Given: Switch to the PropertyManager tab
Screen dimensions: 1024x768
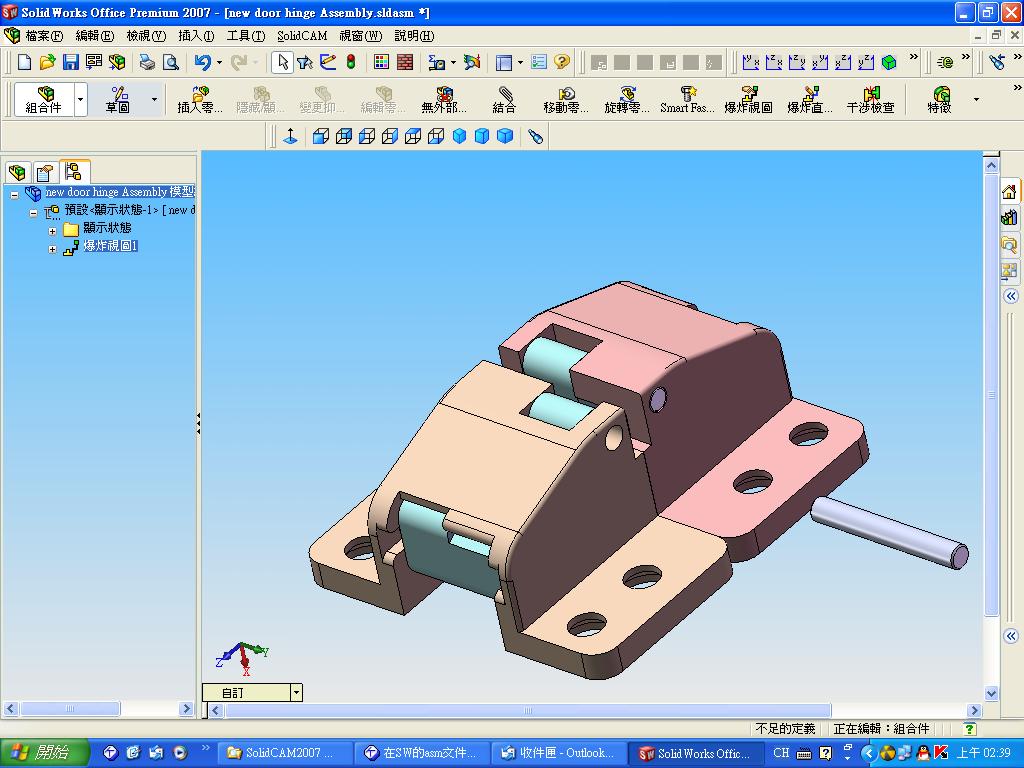Looking at the screenshot, I should [x=45, y=172].
